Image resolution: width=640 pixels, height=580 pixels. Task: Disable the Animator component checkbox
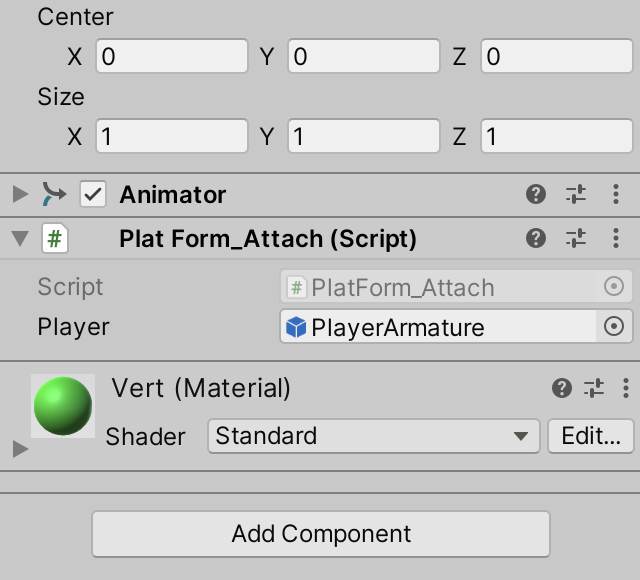coord(93,194)
